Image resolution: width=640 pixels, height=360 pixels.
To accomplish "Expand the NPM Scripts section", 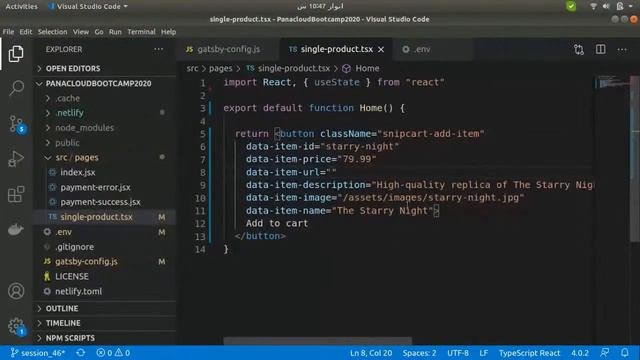I will pyautogui.click(x=104, y=338).
